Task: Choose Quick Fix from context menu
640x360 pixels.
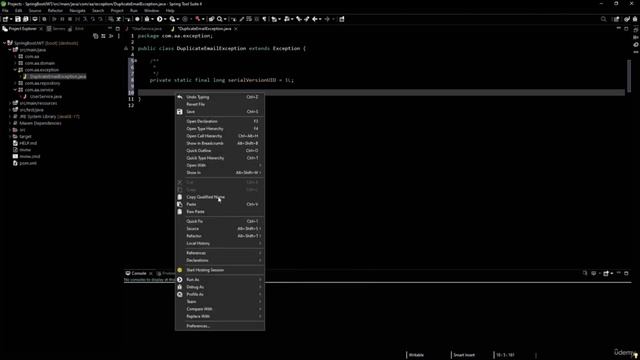Action: click(x=220, y=221)
